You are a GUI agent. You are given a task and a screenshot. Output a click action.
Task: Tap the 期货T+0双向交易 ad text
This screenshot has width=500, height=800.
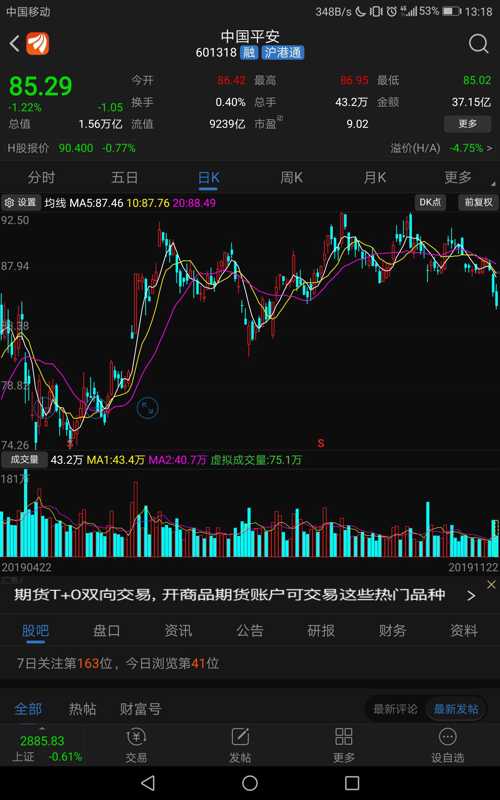pyautogui.click(x=230, y=595)
